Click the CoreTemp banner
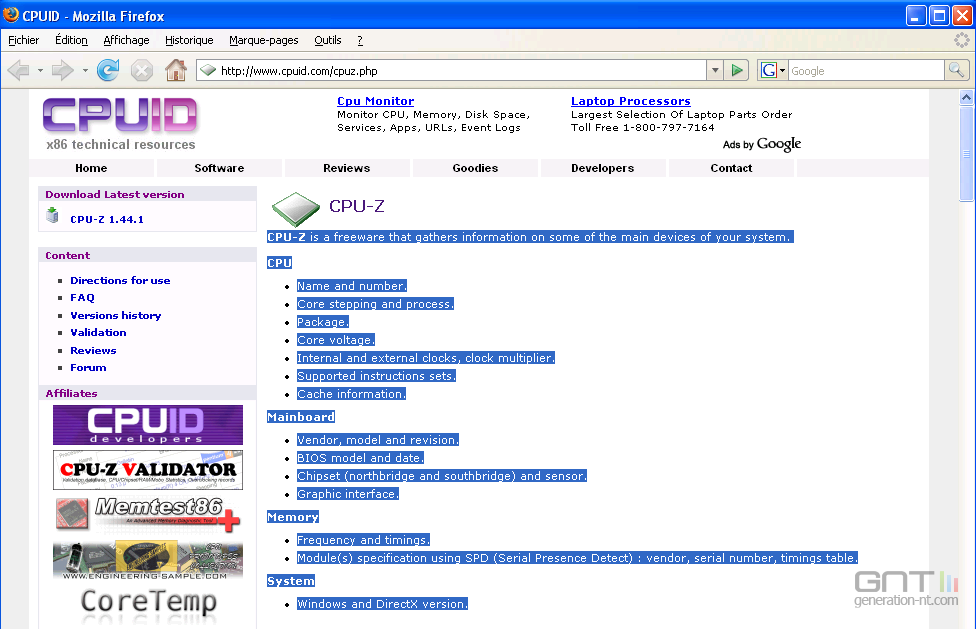This screenshot has height=629, width=976. coord(148,603)
